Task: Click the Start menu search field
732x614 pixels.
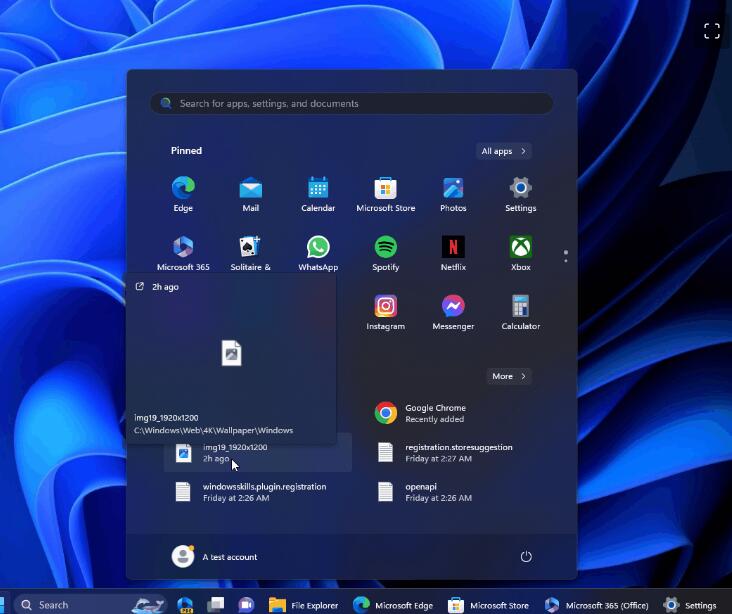Action: (x=352, y=103)
